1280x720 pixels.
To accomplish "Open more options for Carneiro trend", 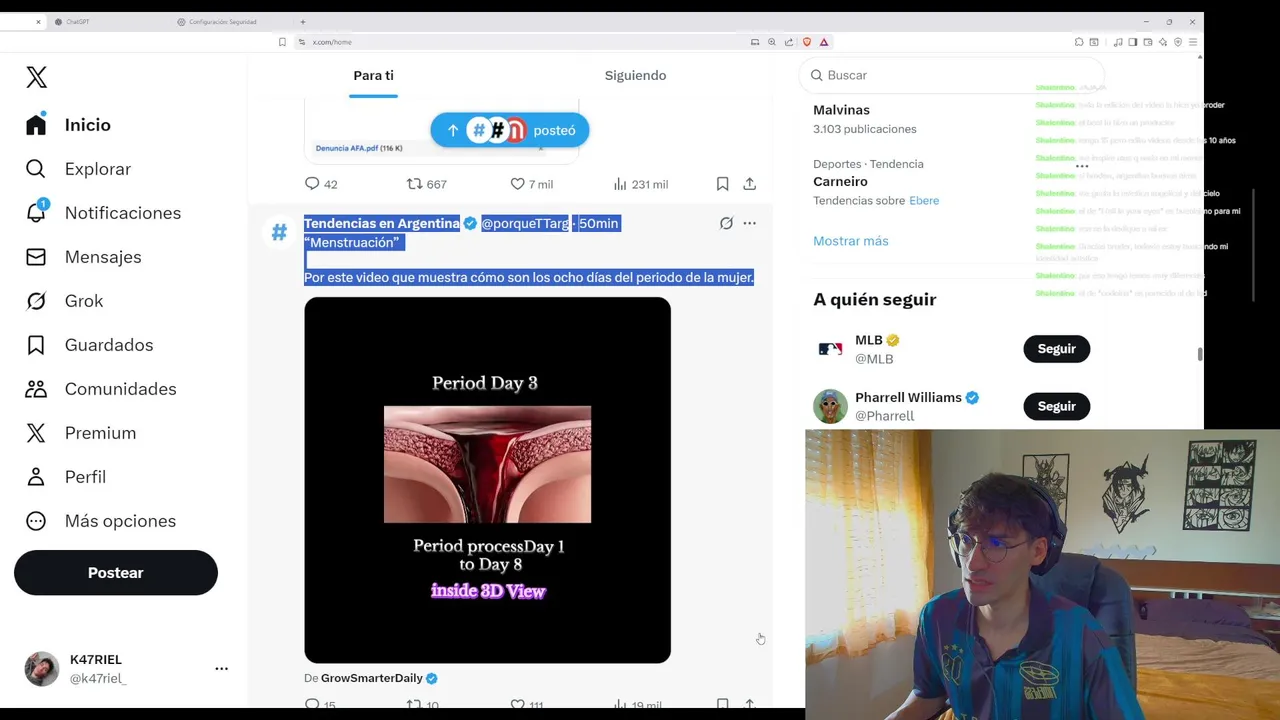I will (1082, 165).
